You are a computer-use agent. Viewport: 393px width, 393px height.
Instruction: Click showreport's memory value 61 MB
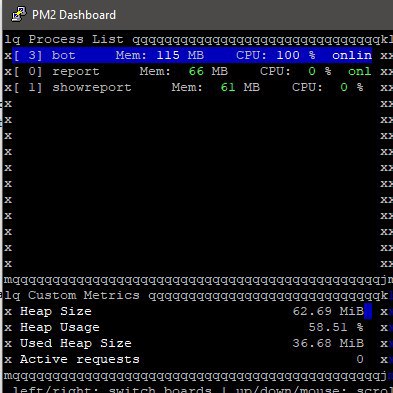pos(240,87)
